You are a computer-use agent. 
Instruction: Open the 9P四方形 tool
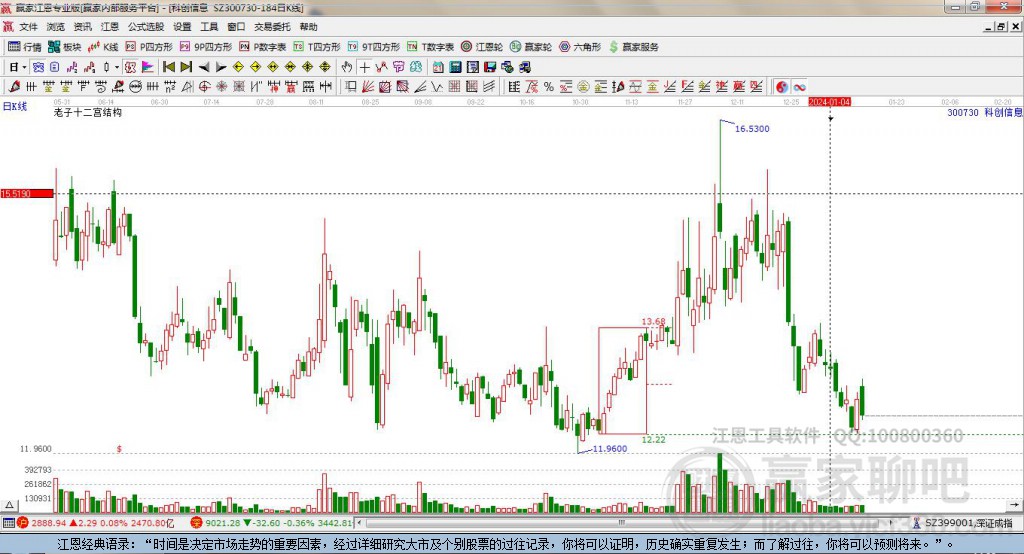206,46
